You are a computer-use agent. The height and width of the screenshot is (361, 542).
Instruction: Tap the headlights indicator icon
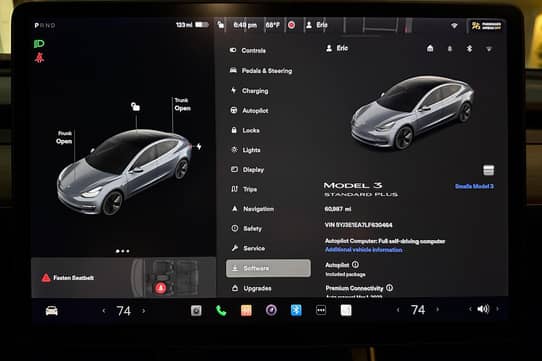pos(39,44)
